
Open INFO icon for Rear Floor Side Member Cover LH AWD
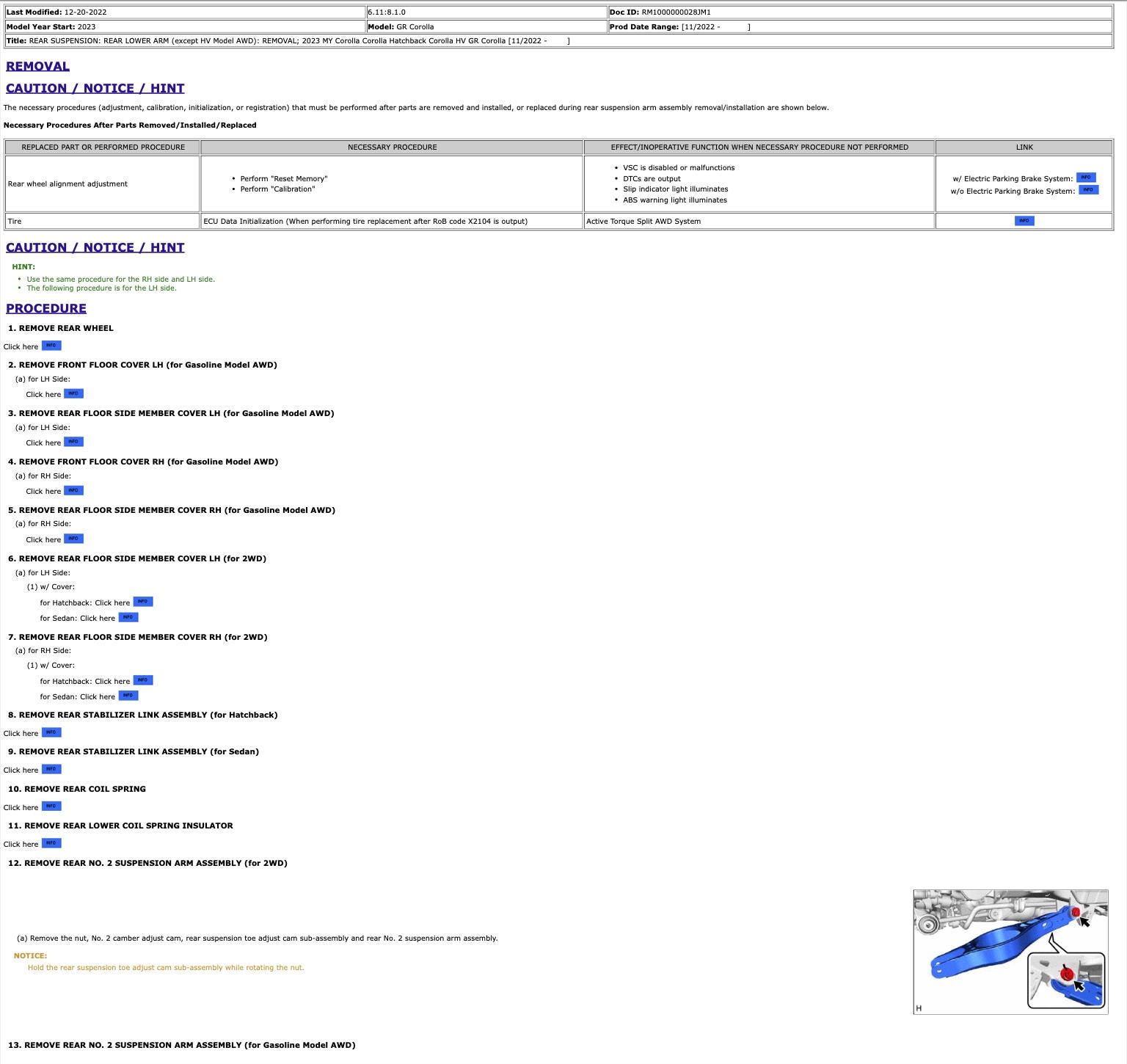point(73,442)
